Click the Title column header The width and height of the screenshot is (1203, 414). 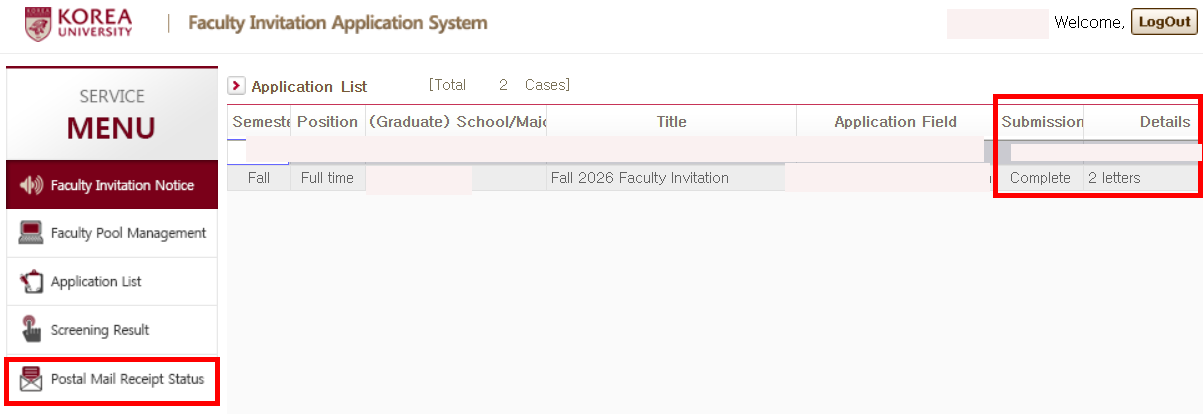click(x=671, y=122)
